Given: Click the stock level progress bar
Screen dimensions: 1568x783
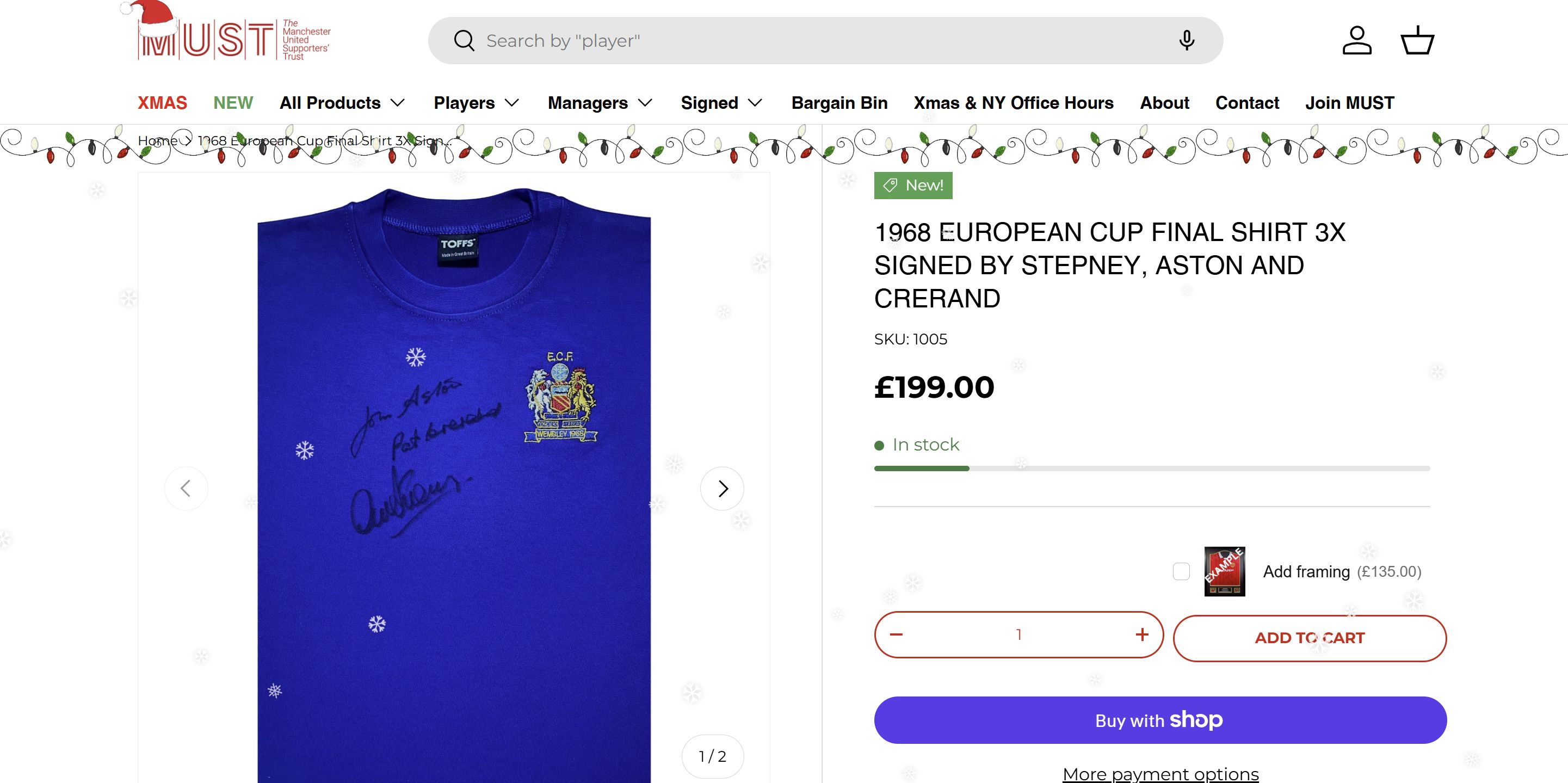Looking at the screenshot, I should [x=1152, y=468].
